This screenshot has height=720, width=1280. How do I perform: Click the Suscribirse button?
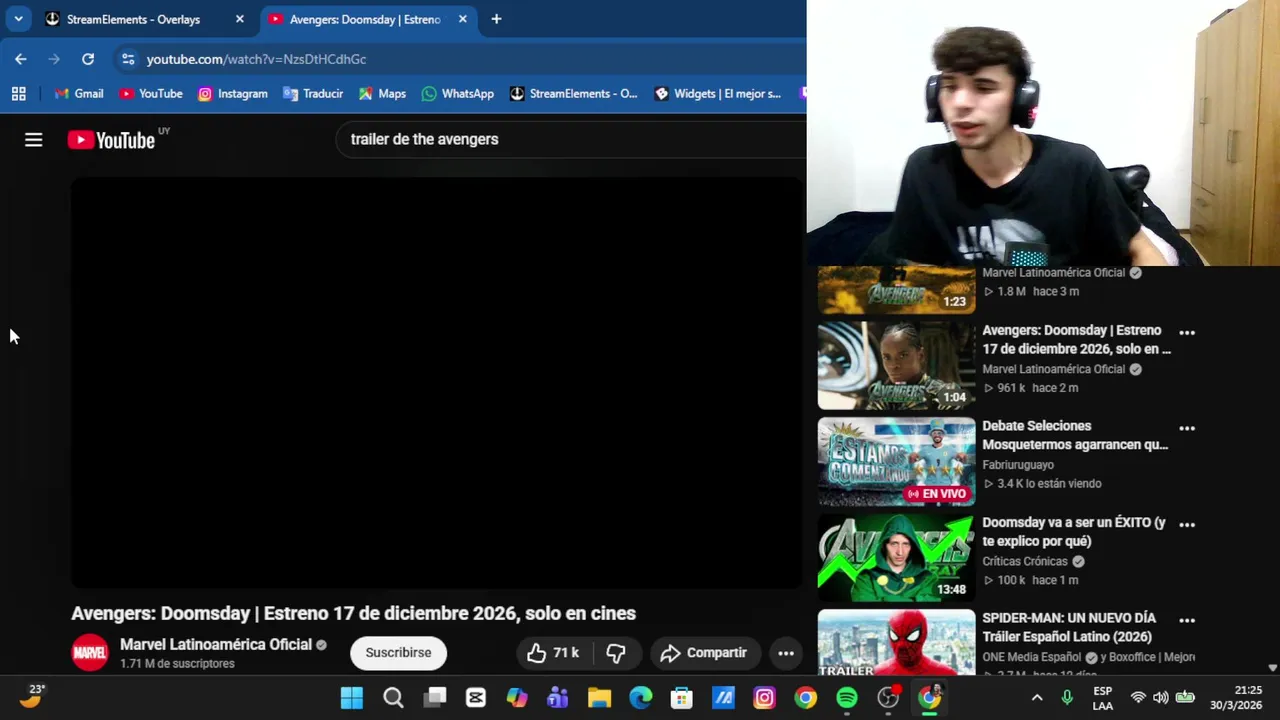(x=398, y=653)
